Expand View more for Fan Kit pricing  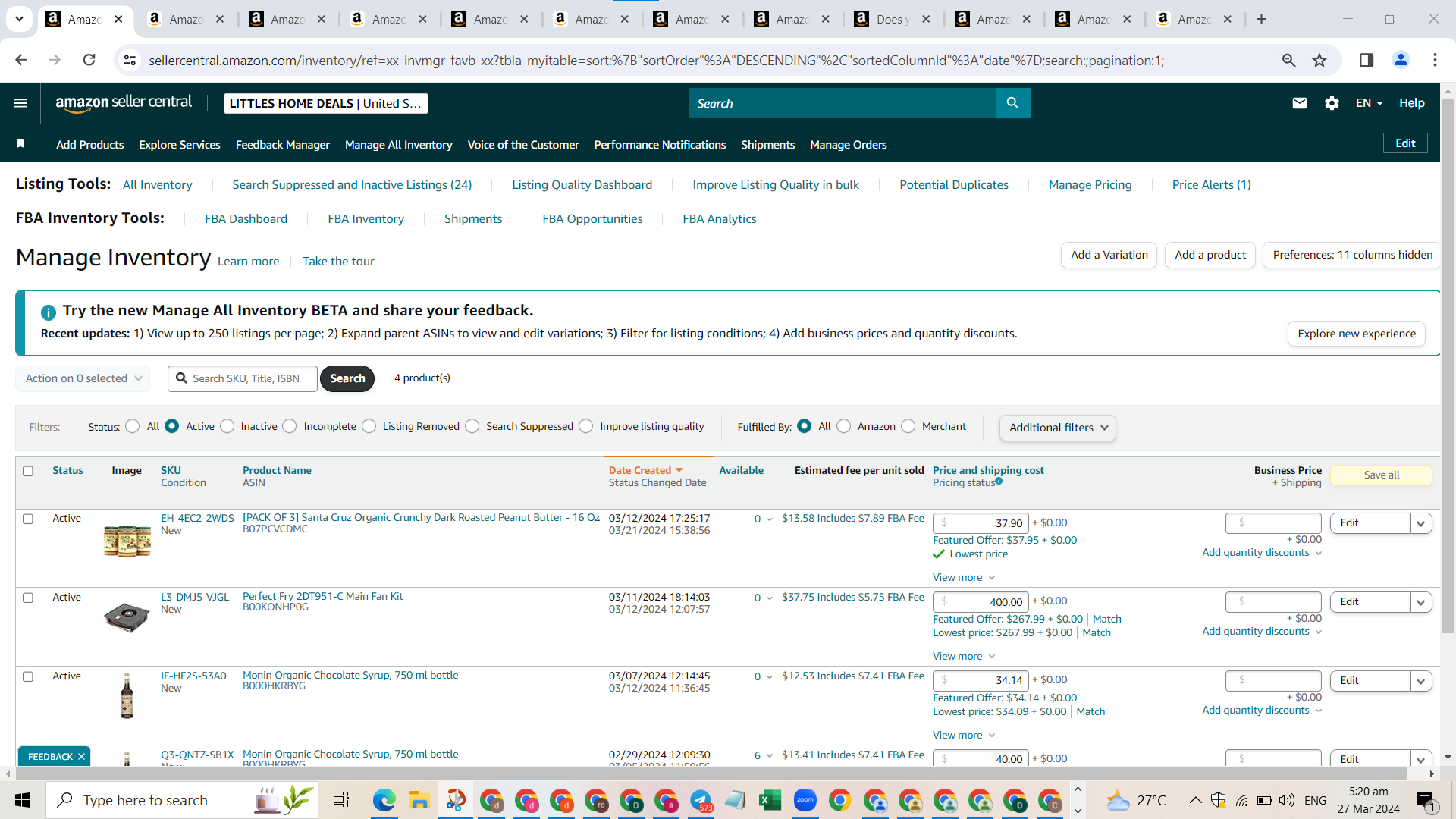coord(963,656)
